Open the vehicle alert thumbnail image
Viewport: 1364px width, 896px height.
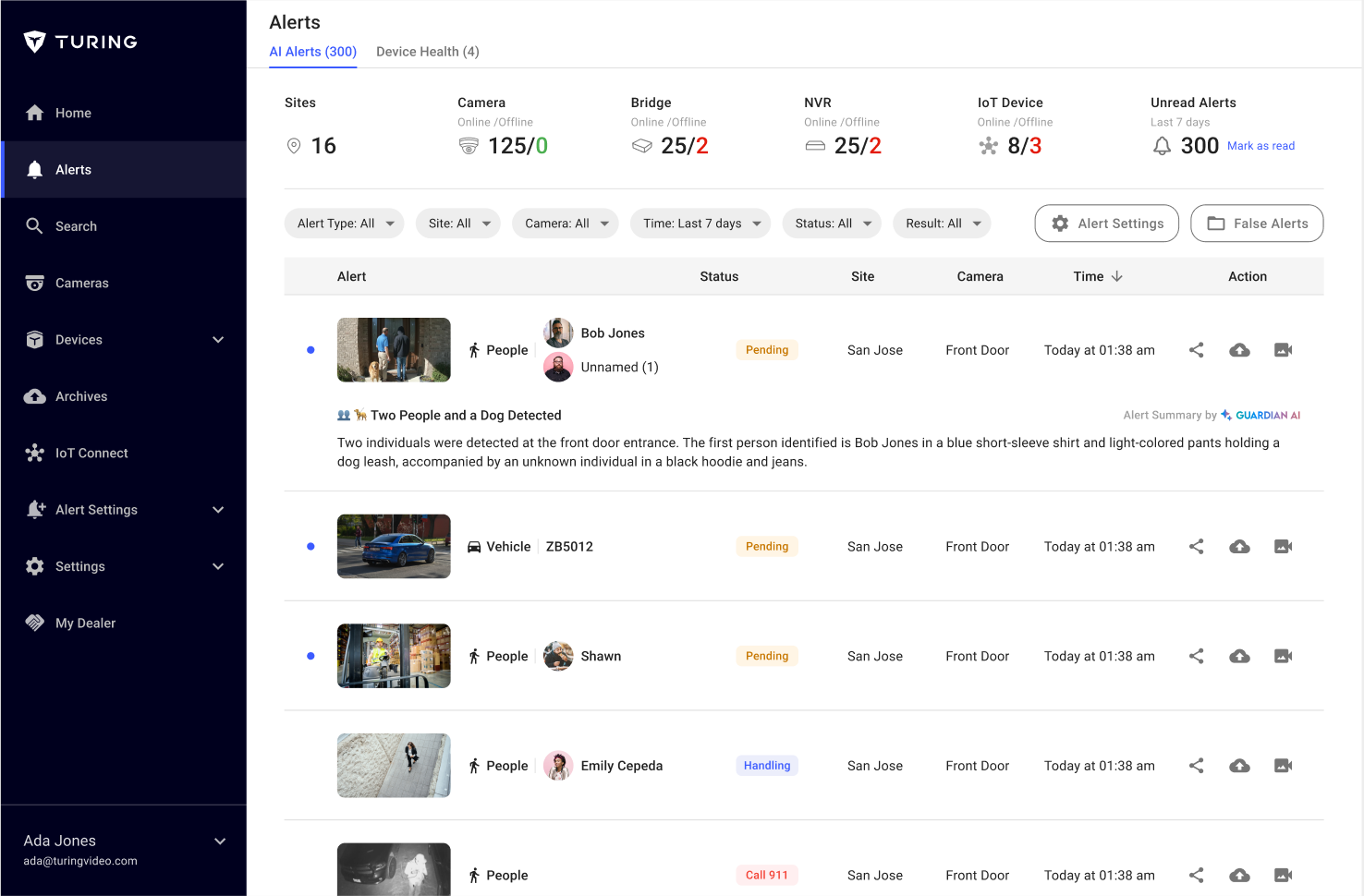tap(394, 546)
